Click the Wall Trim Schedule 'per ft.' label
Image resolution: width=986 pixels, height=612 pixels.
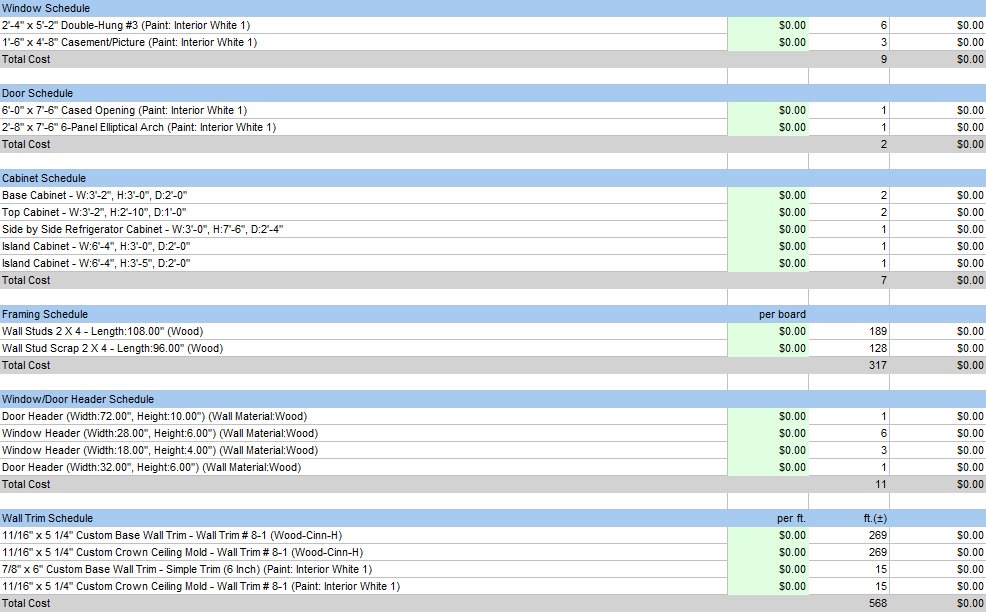pyautogui.click(x=791, y=518)
